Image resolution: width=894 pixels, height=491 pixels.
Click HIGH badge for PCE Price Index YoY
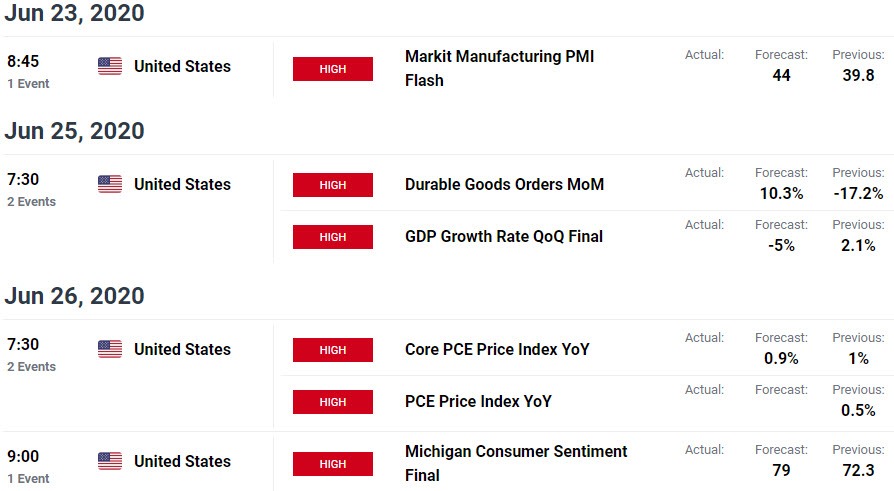[333, 401]
